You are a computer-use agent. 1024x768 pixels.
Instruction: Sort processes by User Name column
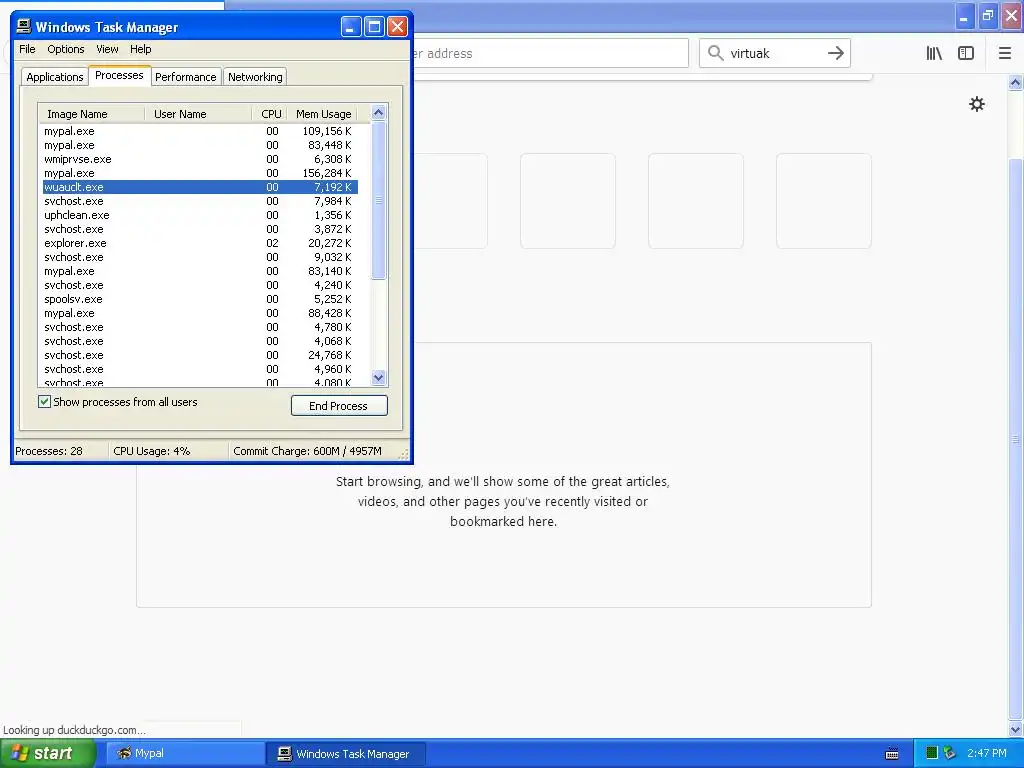point(198,114)
